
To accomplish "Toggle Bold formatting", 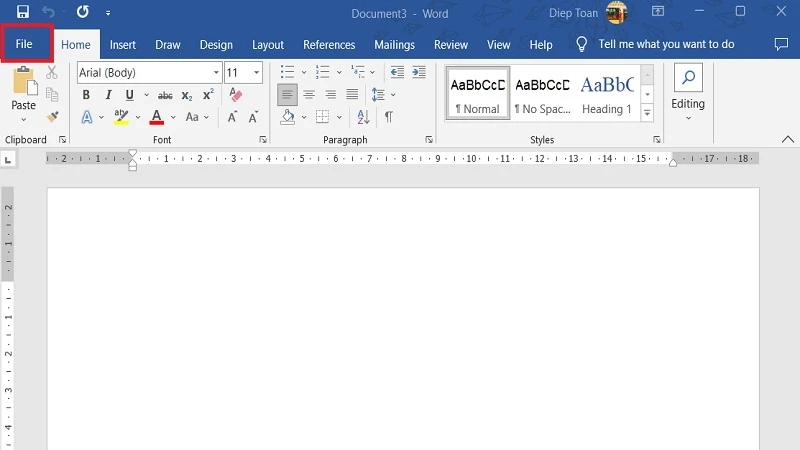I will tap(86, 95).
